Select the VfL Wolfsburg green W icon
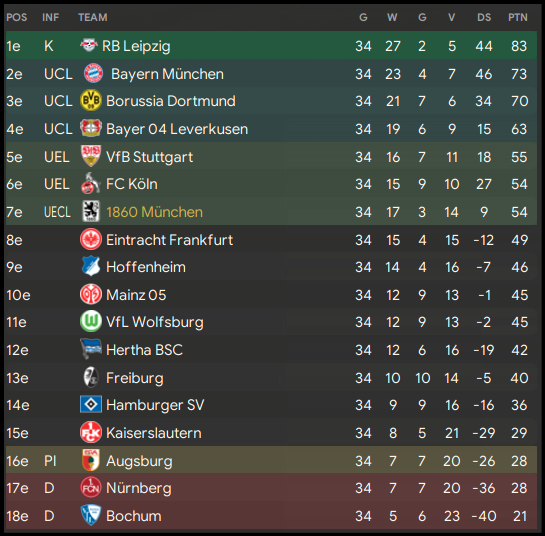 (x=91, y=322)
